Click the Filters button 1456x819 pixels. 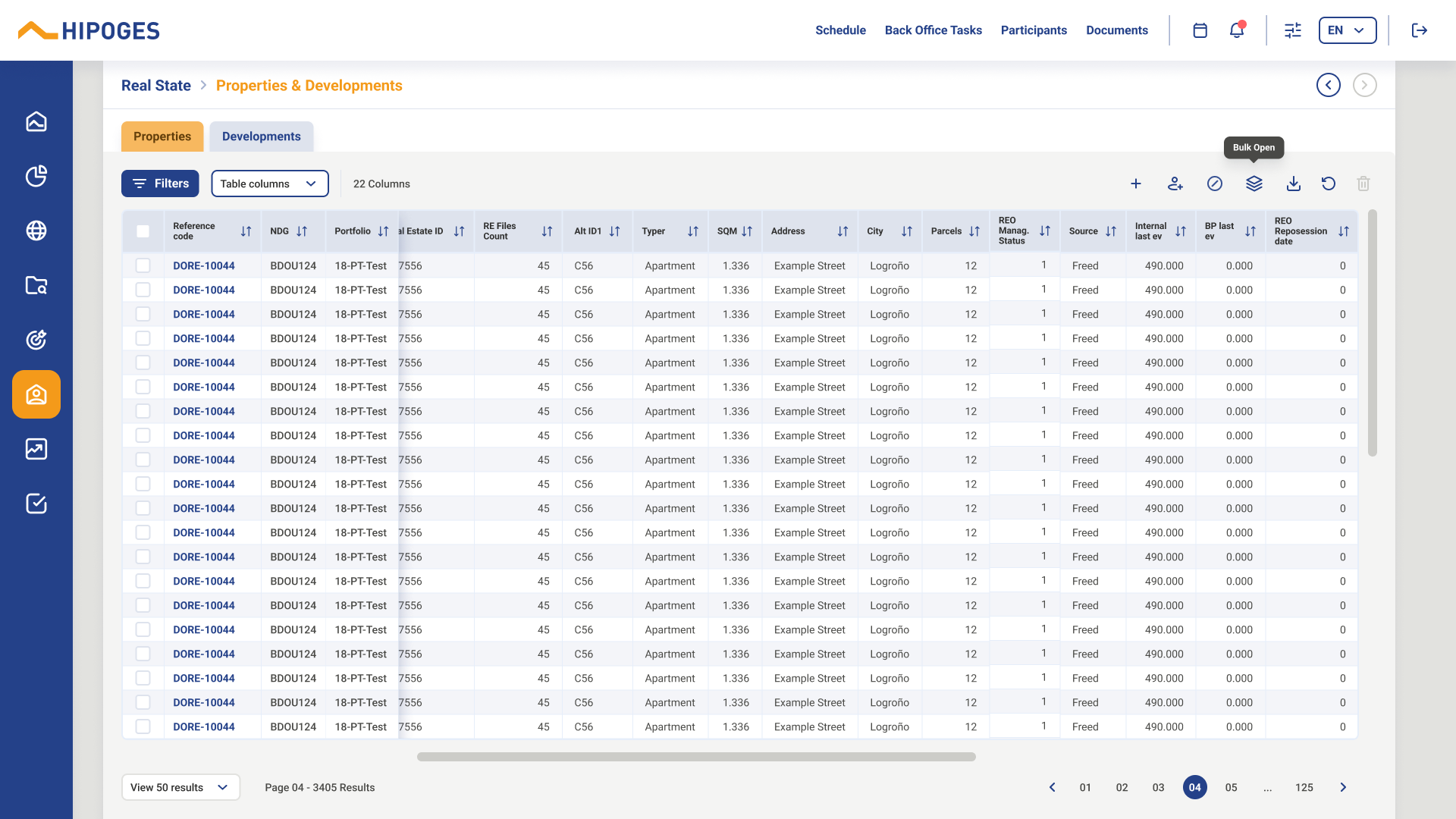pos(160,184)
